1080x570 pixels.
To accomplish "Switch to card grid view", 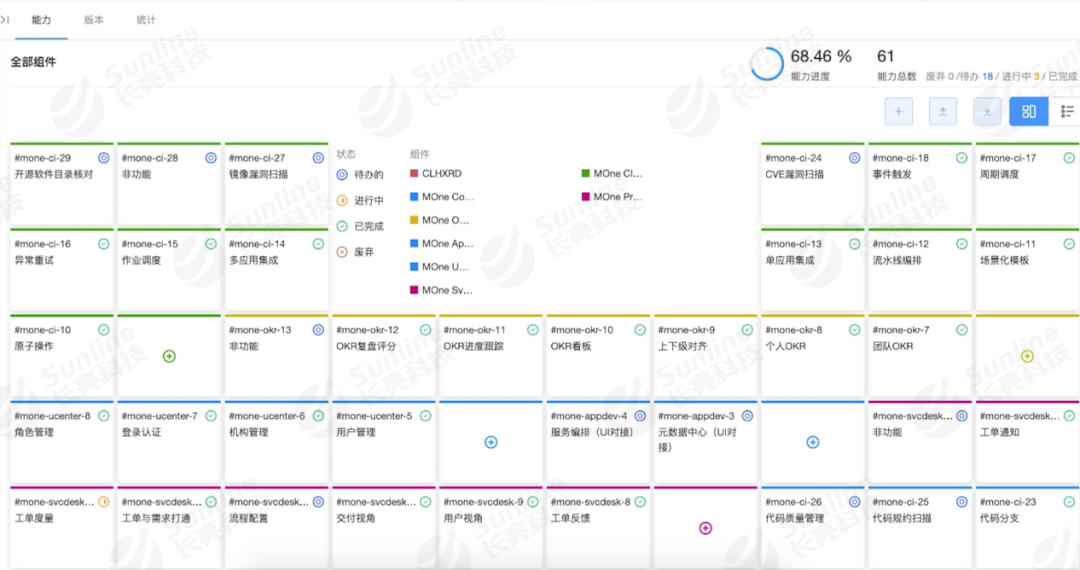I will click(1029, 112).
